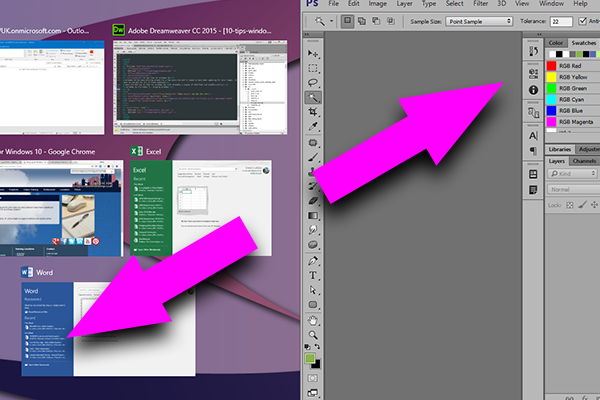This screenshot has height=400, width=600.
Task: Open the Image menu
Action: [x=377, y=3]
